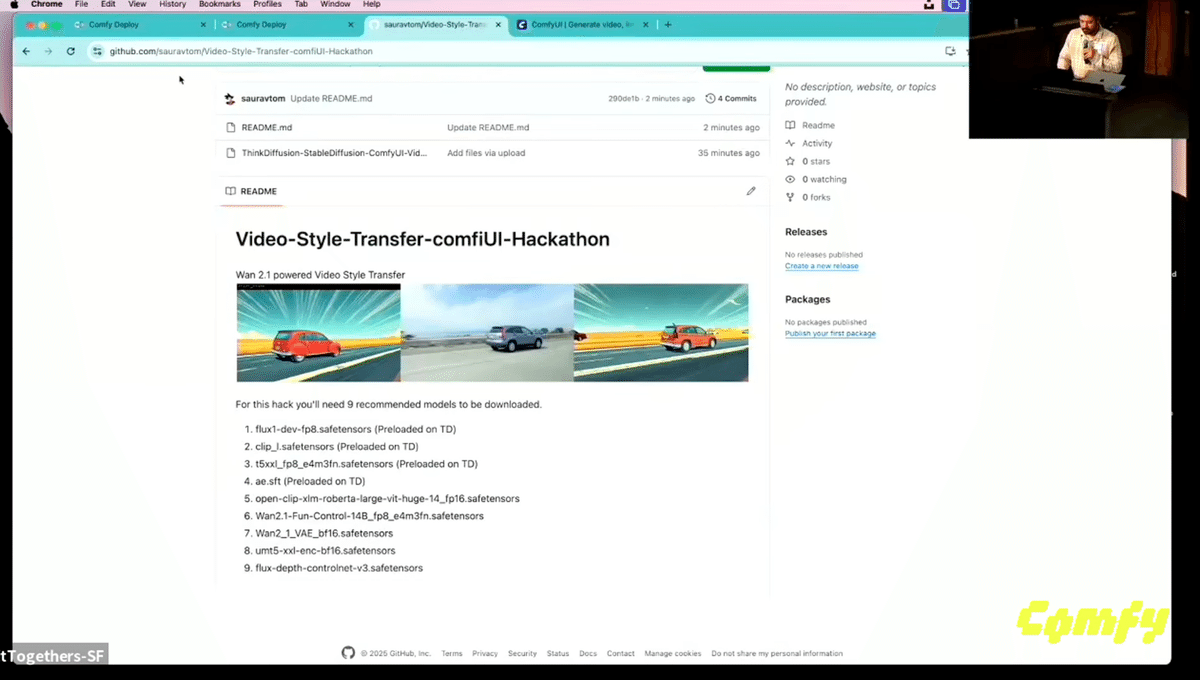Click the style transfer car image in README
This screenshot has width=1200, height=680.
click(x=492, y=332)
